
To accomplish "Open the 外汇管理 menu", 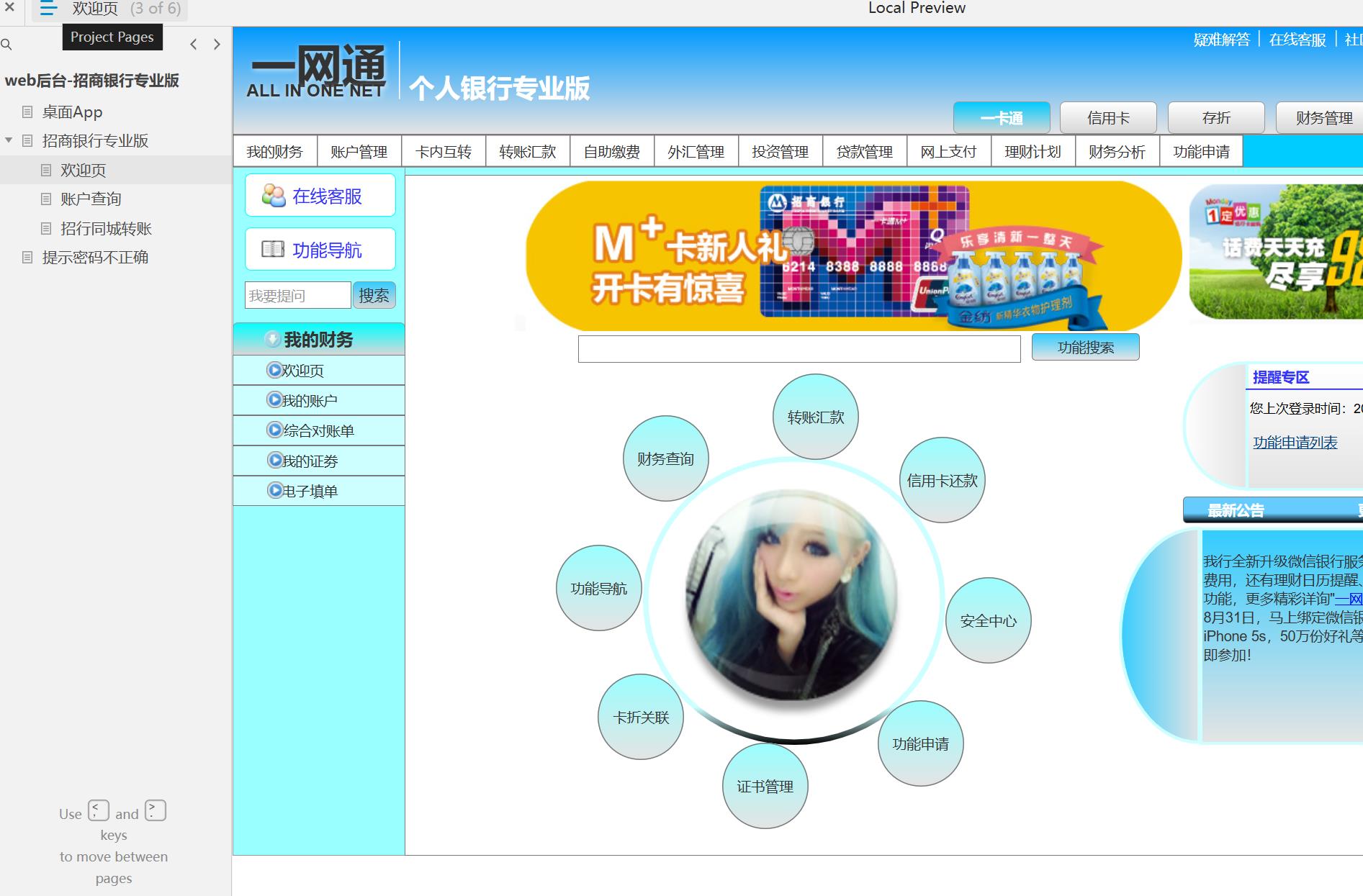I will [696, 151].
